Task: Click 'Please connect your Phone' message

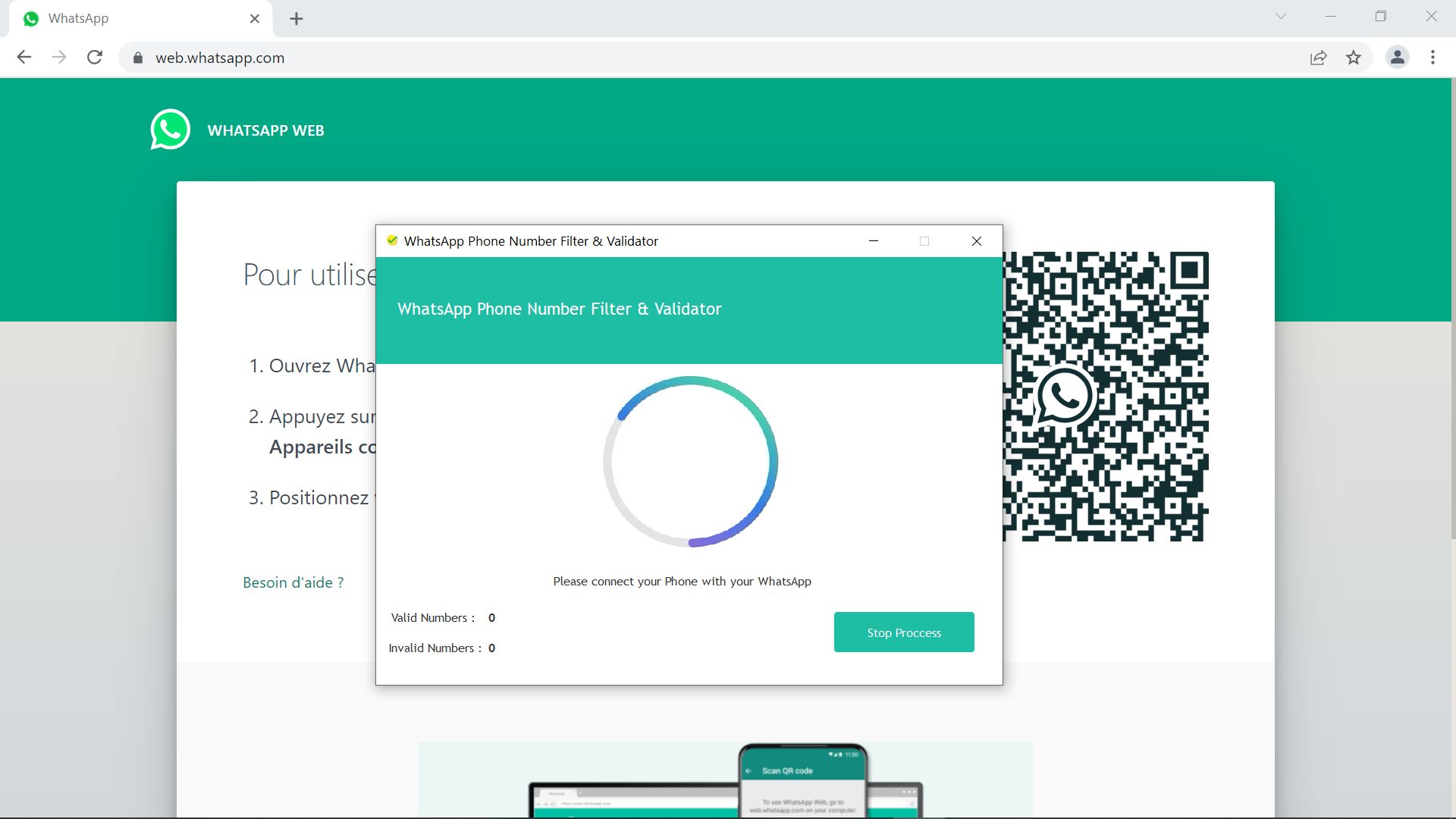Action: click(682, 582)
